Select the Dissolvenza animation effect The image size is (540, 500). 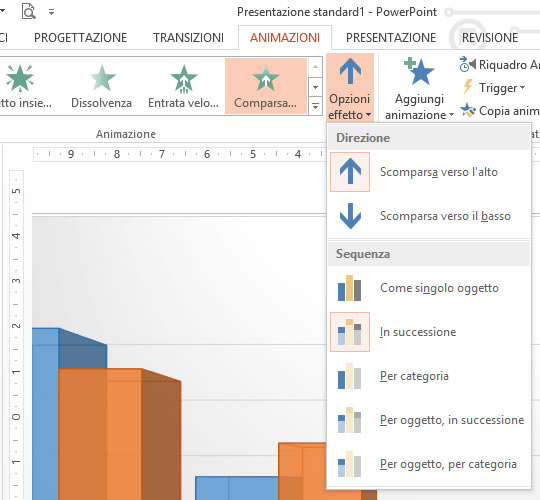102,86
